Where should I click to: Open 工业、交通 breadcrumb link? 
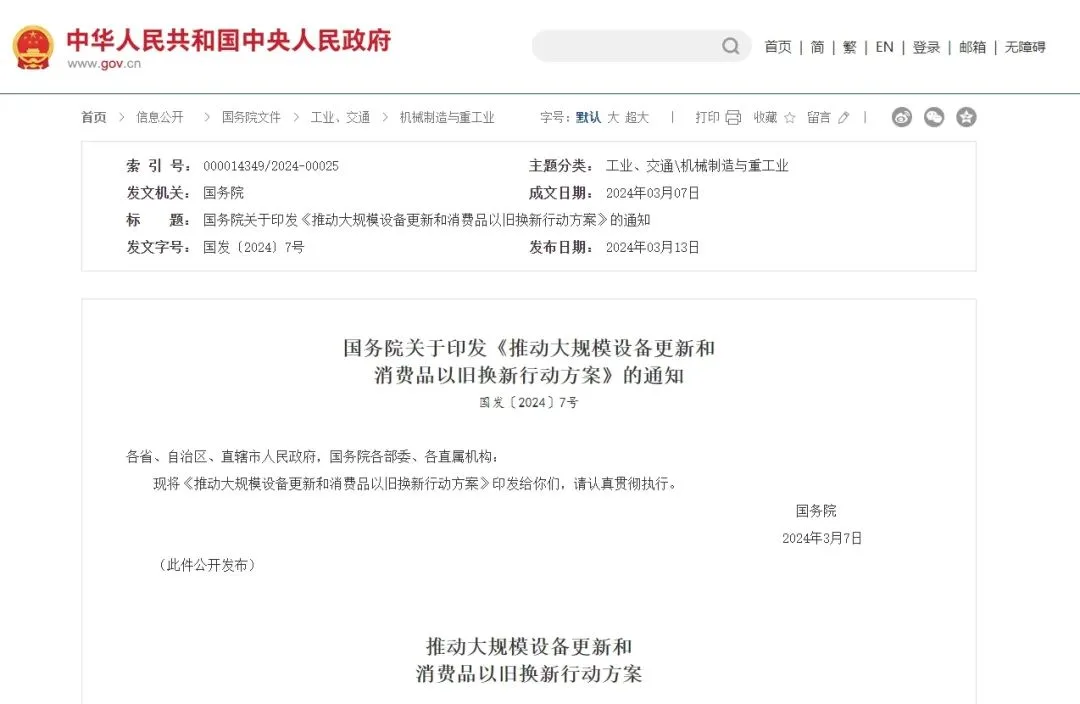pos(340,117)
